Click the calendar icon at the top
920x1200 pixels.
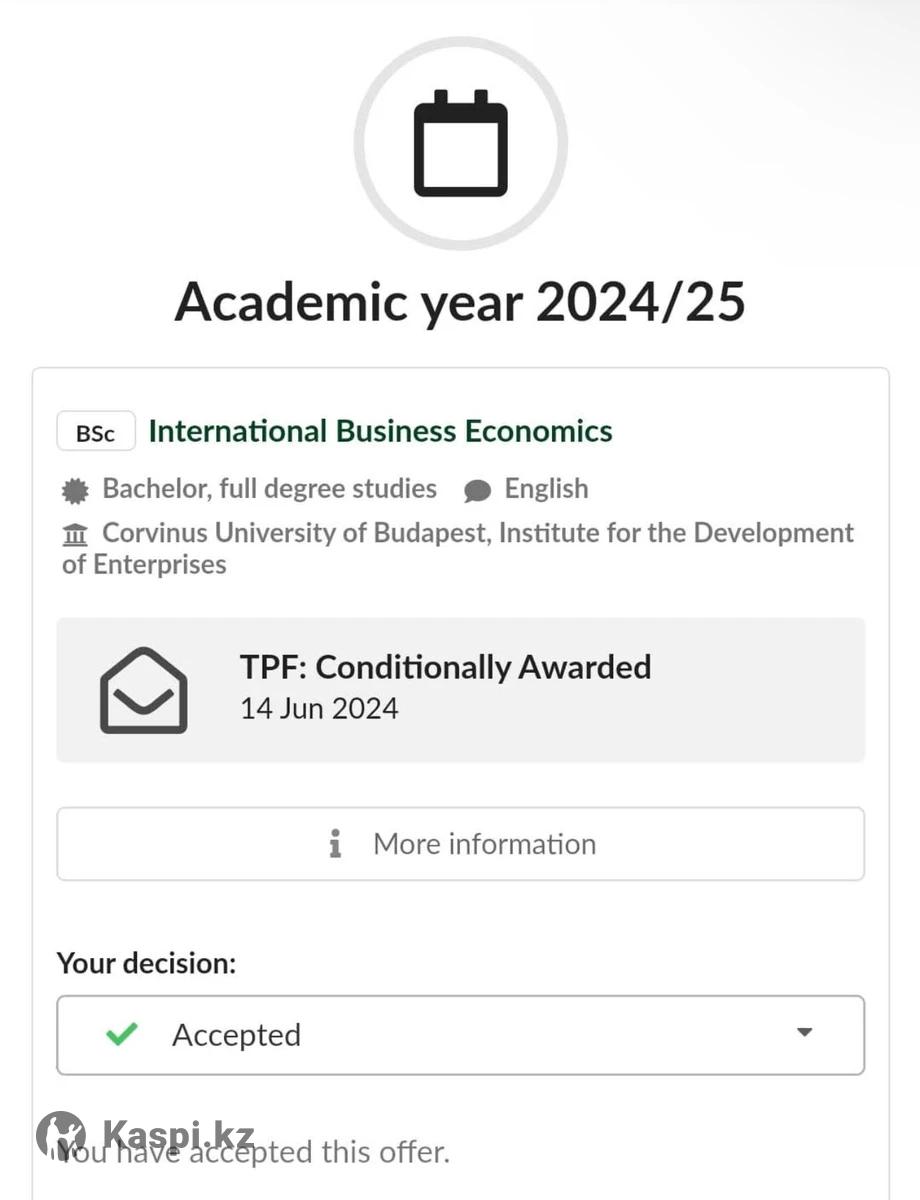point(460,143)
